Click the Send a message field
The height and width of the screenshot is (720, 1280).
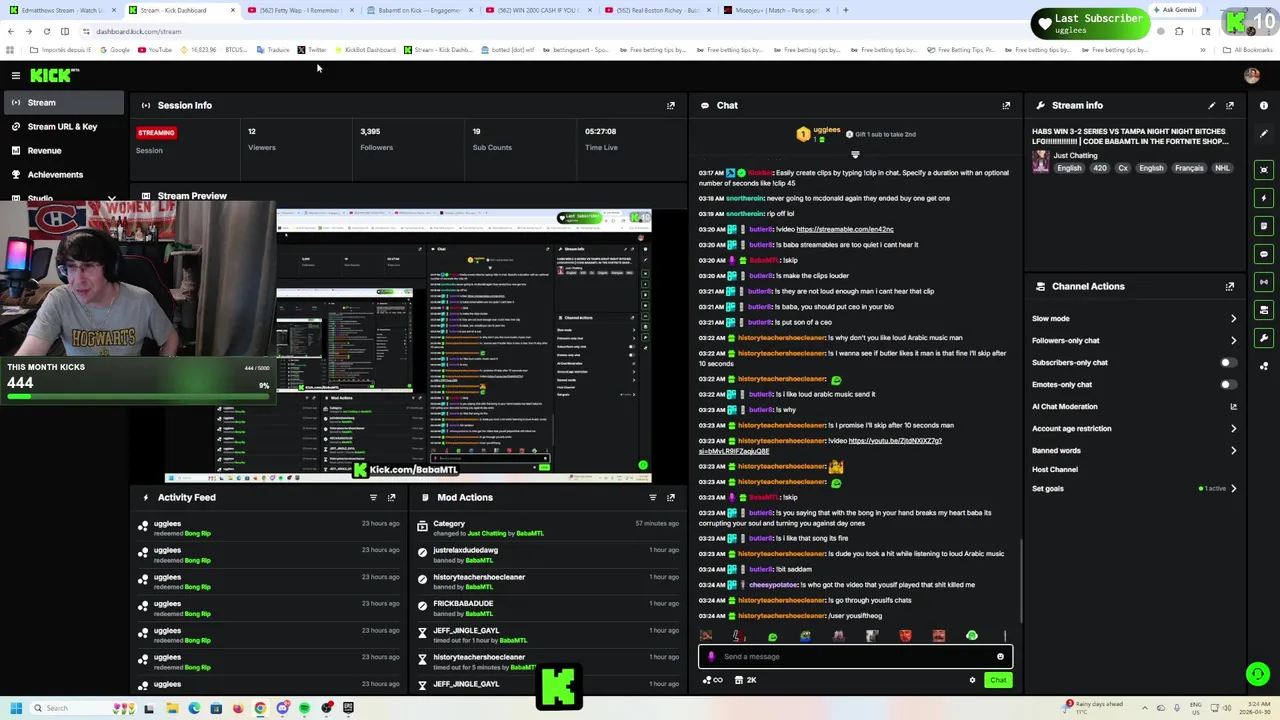pyautogui.click(x=855, y=657)
